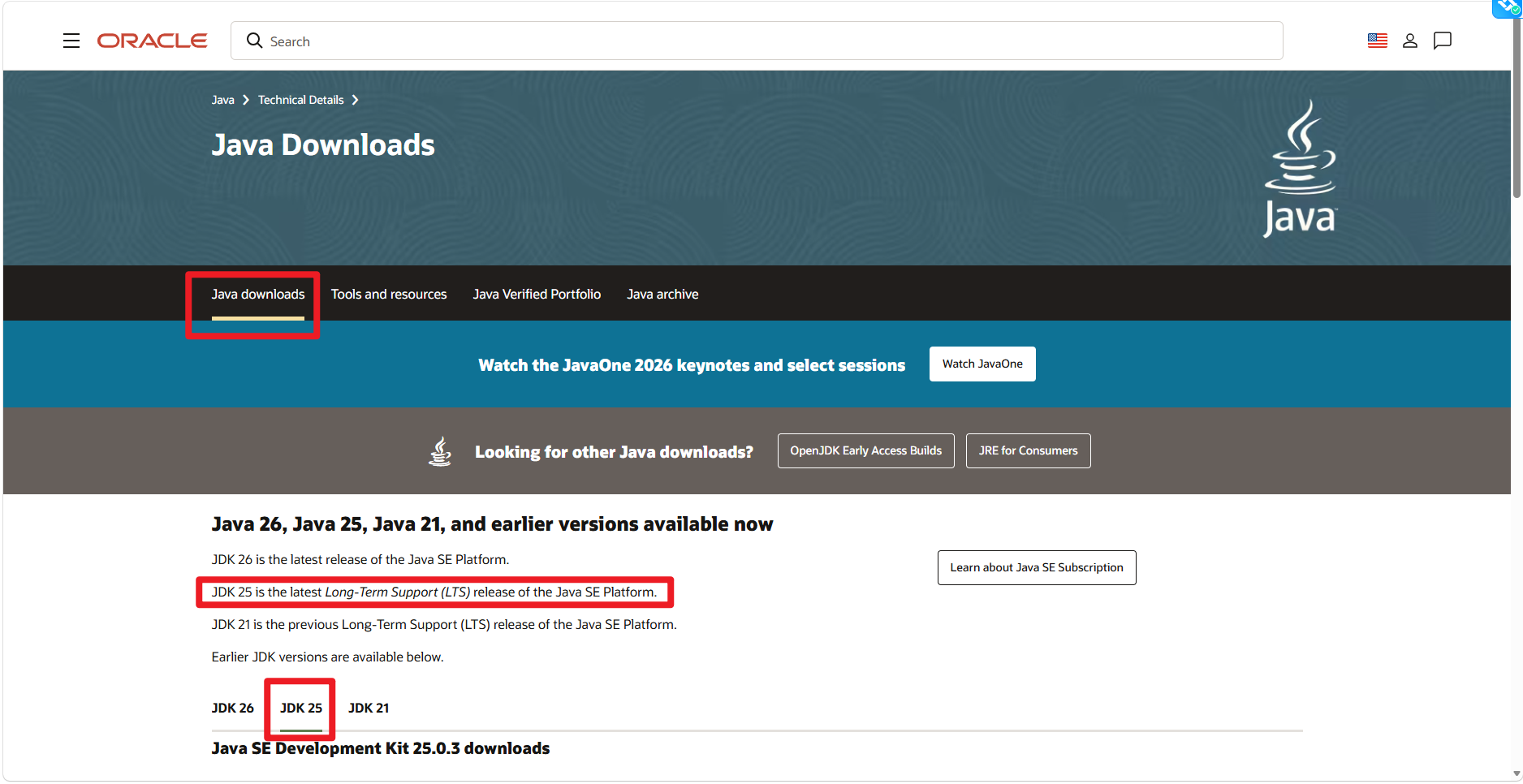Click Learn about Java SE Subscription

coord(1037,567)
